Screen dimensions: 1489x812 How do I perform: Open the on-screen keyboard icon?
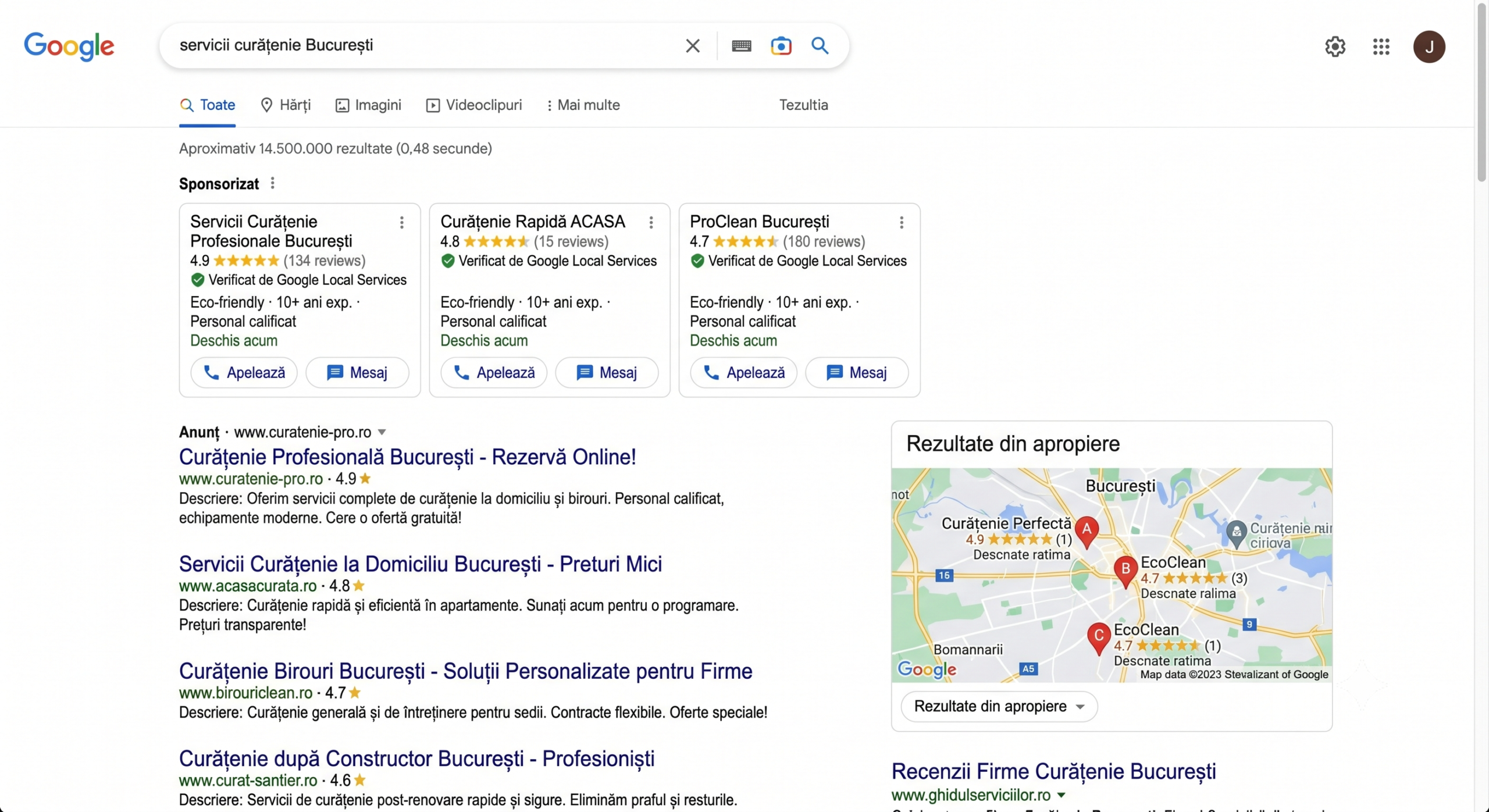[x=741, y=46]
